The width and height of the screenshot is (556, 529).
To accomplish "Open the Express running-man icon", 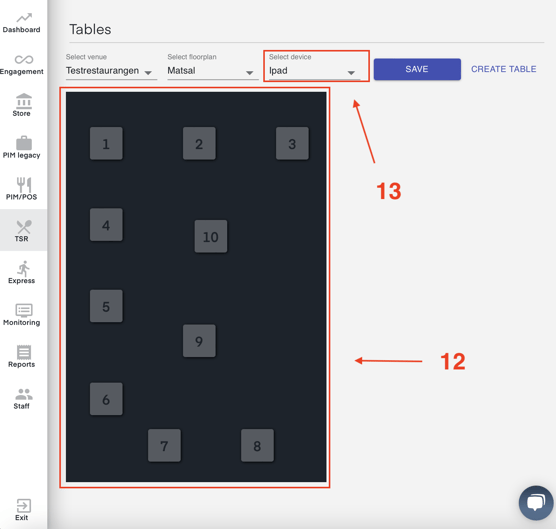I will tap(24, 269).
